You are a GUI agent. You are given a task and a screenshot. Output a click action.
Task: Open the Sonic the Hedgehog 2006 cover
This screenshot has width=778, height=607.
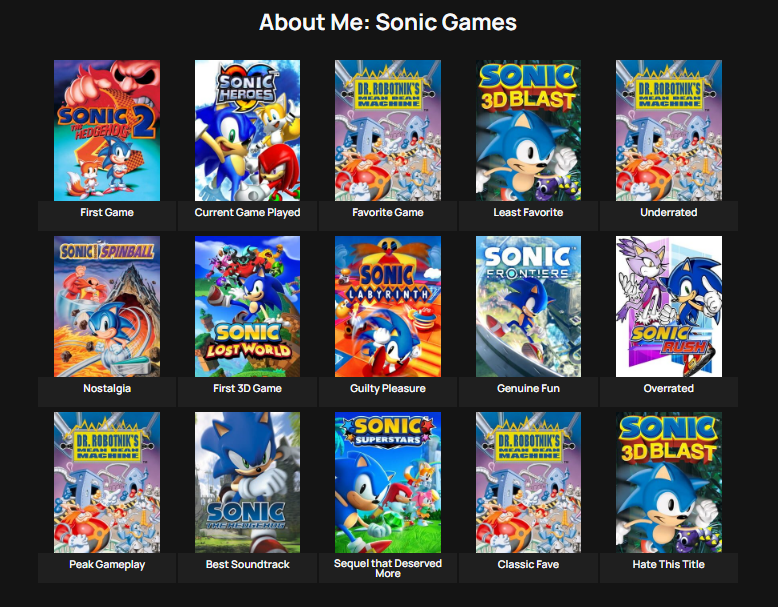(x=247, y=482)
